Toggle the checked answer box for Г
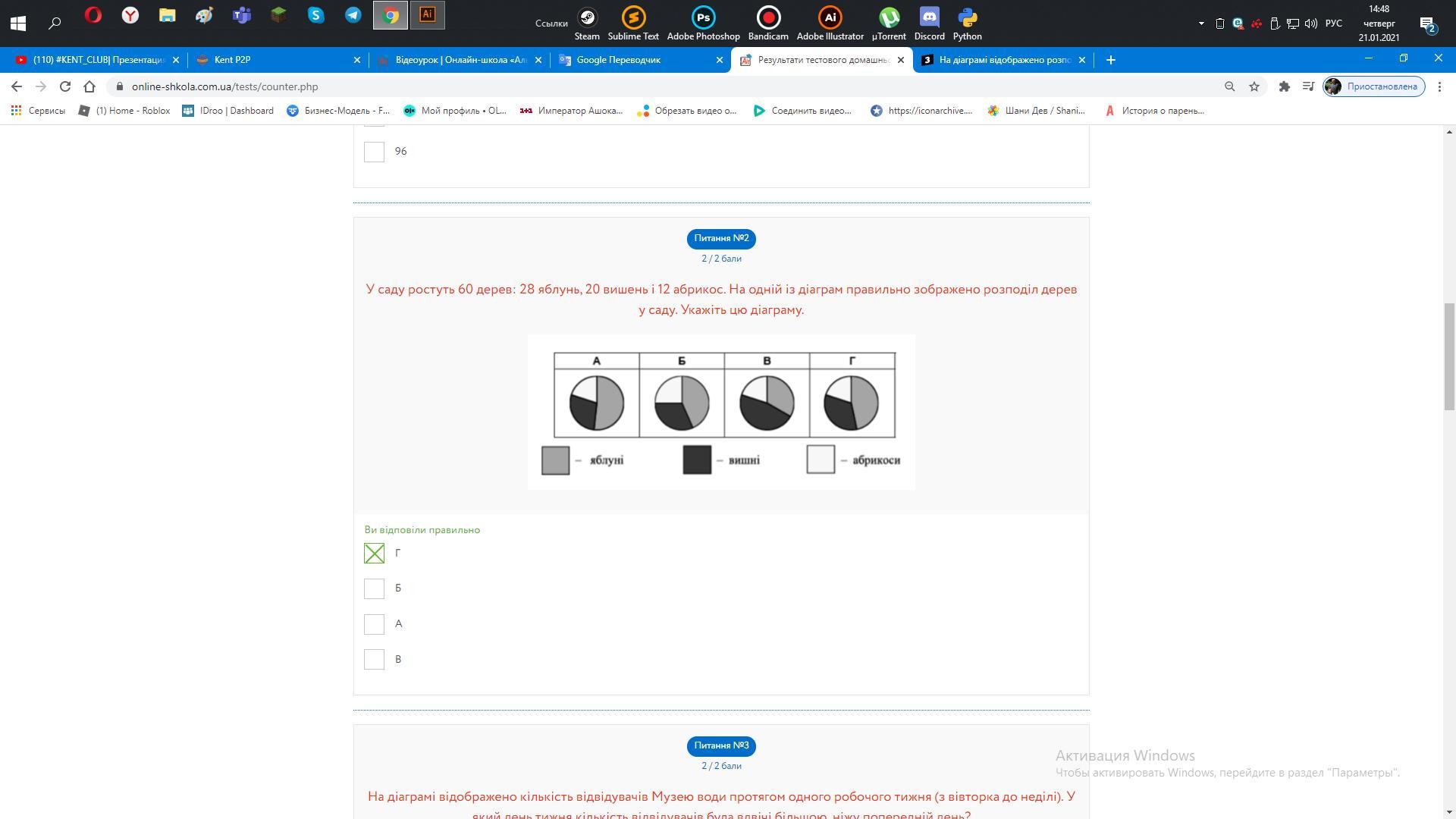The height and width of the screenshot is (819, 1456). click(374, 554)
